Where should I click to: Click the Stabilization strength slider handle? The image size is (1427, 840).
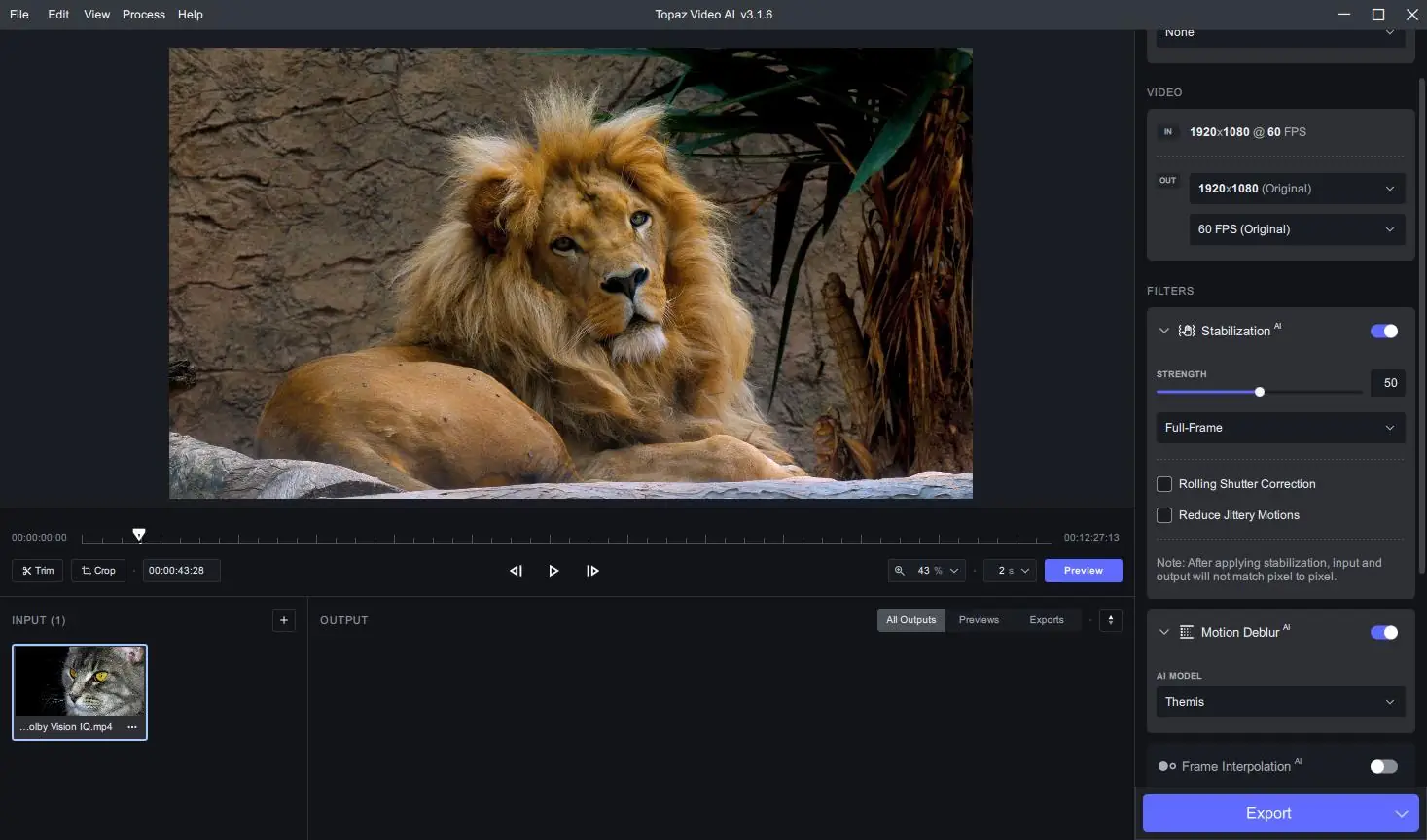[x=1260, y=392]
